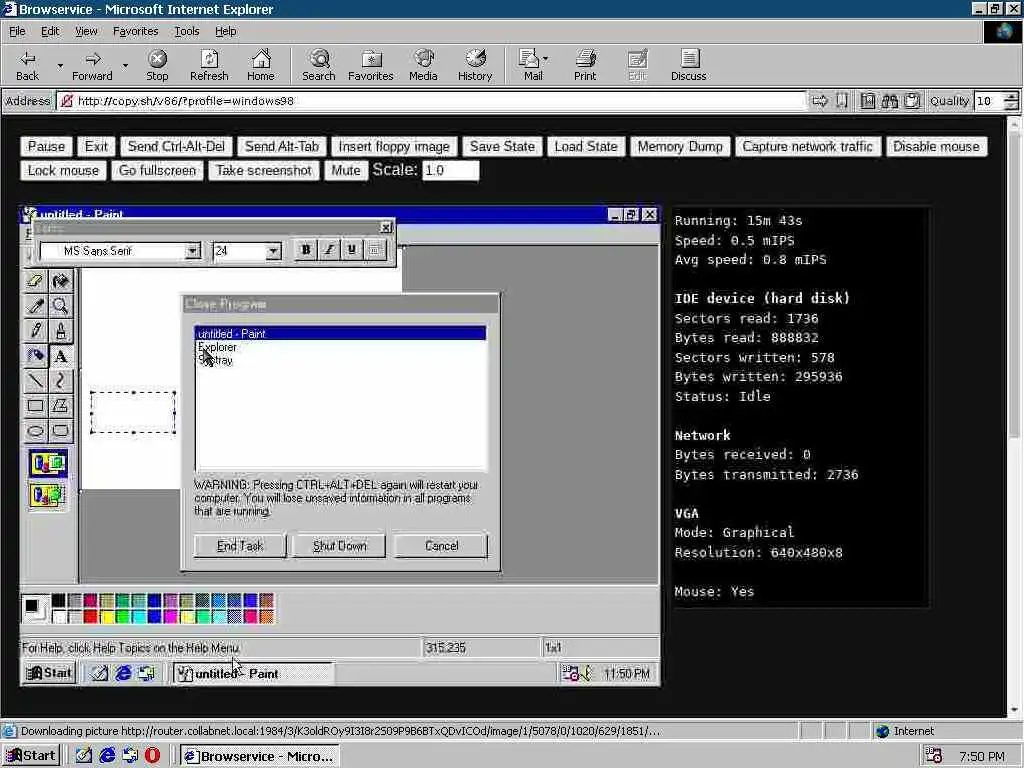
Task: Choose the transparent background text option
Action: [48, 495]
